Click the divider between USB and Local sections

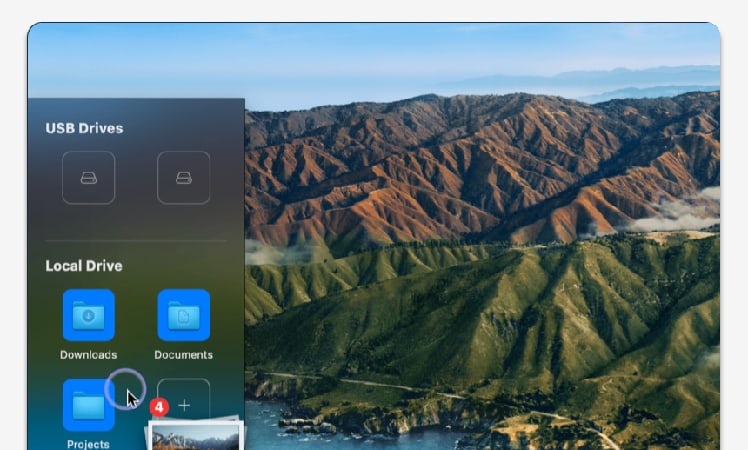[136, 241]
